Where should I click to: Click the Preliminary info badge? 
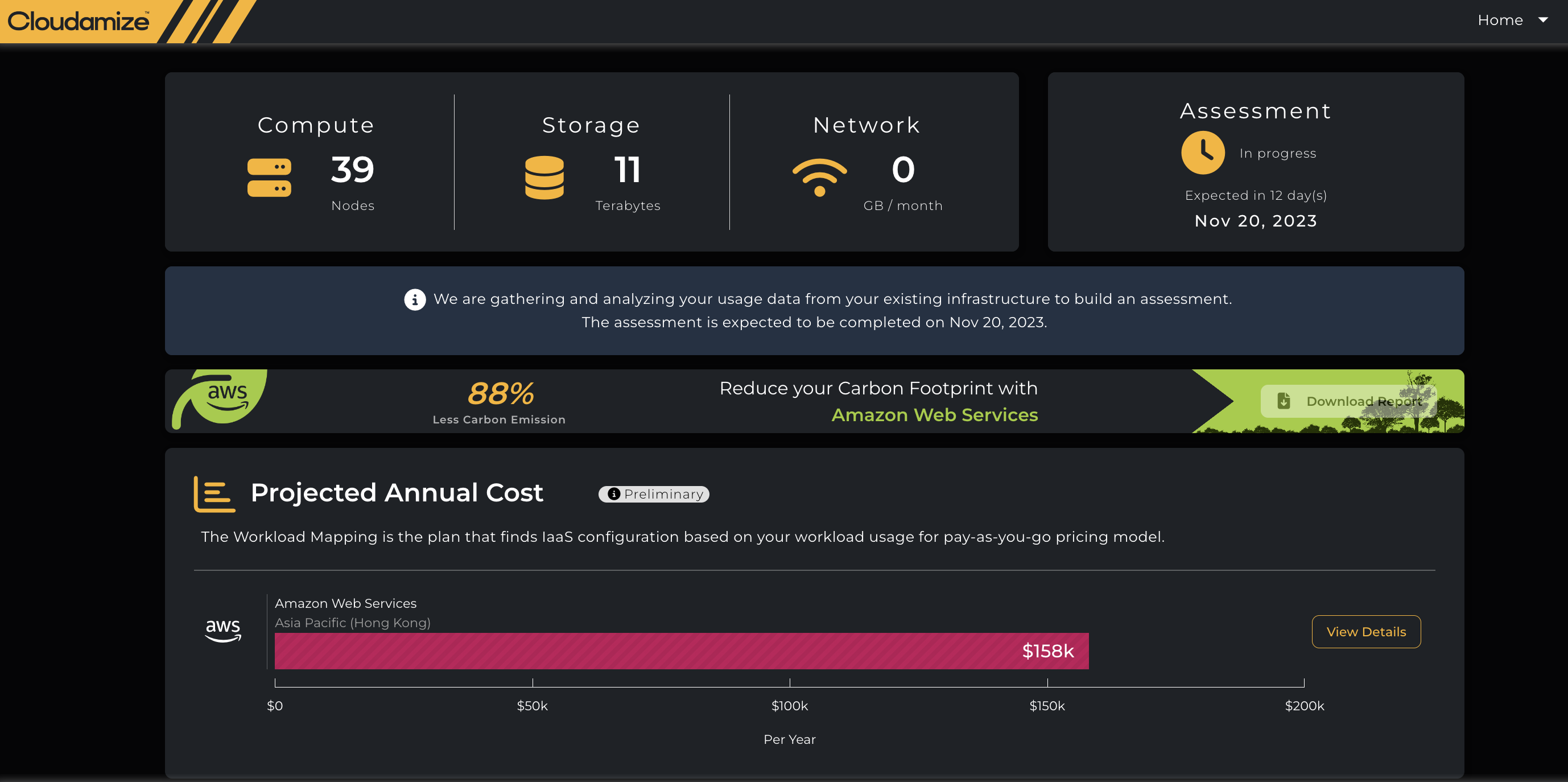654,494
